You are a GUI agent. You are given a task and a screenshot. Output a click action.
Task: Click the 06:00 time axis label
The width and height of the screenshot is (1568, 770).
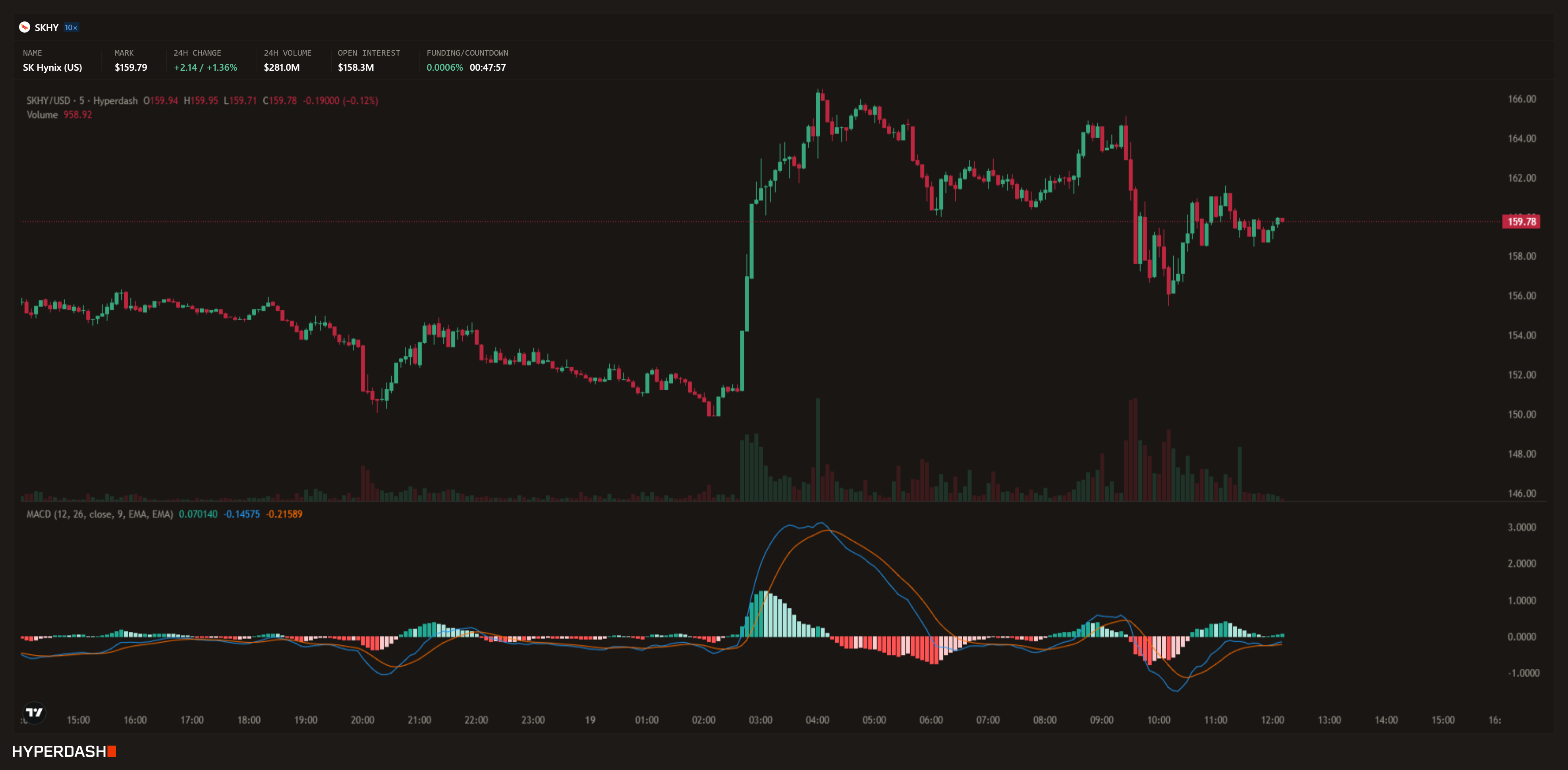point(931,720)
